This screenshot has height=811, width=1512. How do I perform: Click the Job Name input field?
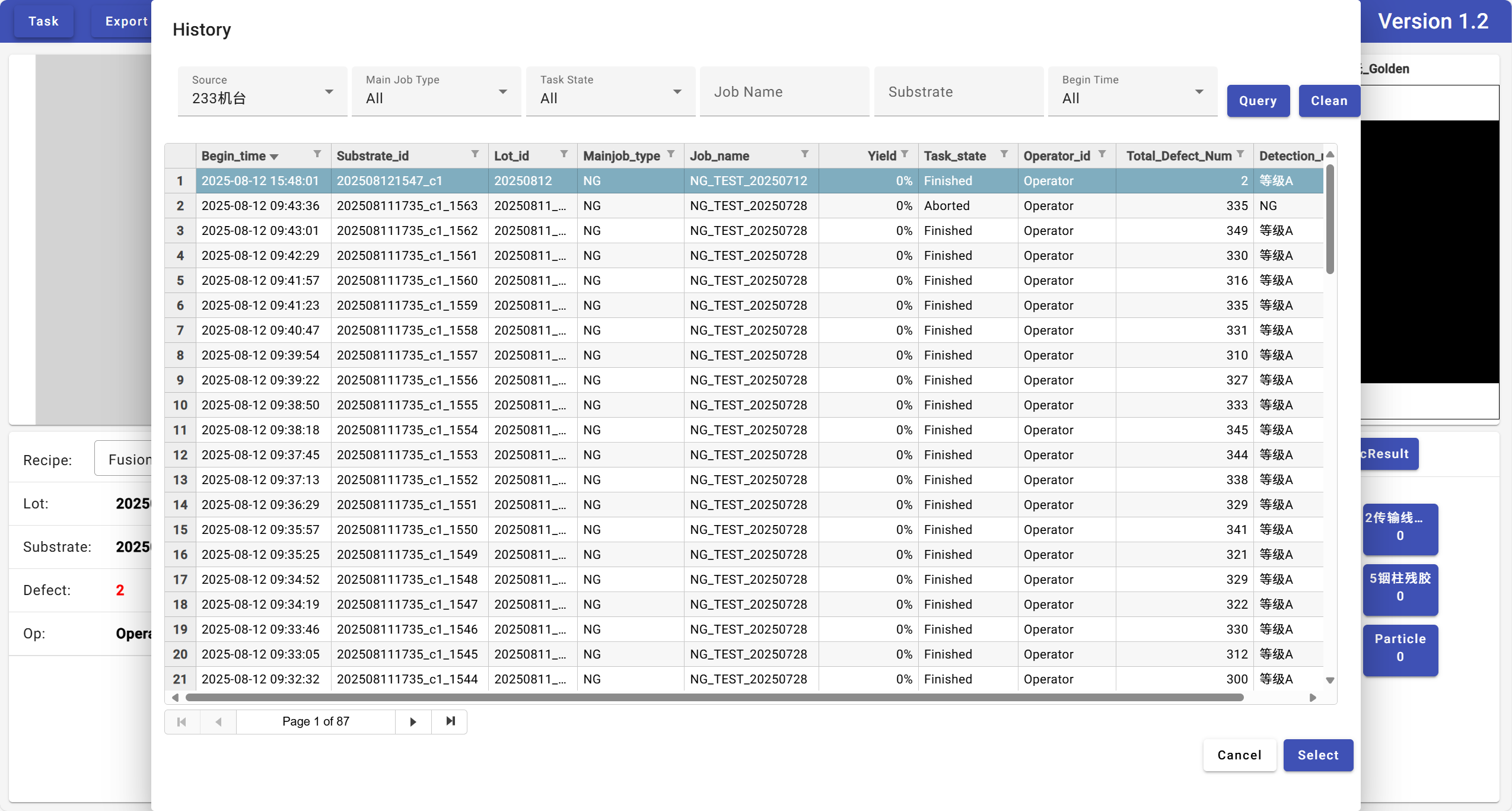[x=784, y=92]
